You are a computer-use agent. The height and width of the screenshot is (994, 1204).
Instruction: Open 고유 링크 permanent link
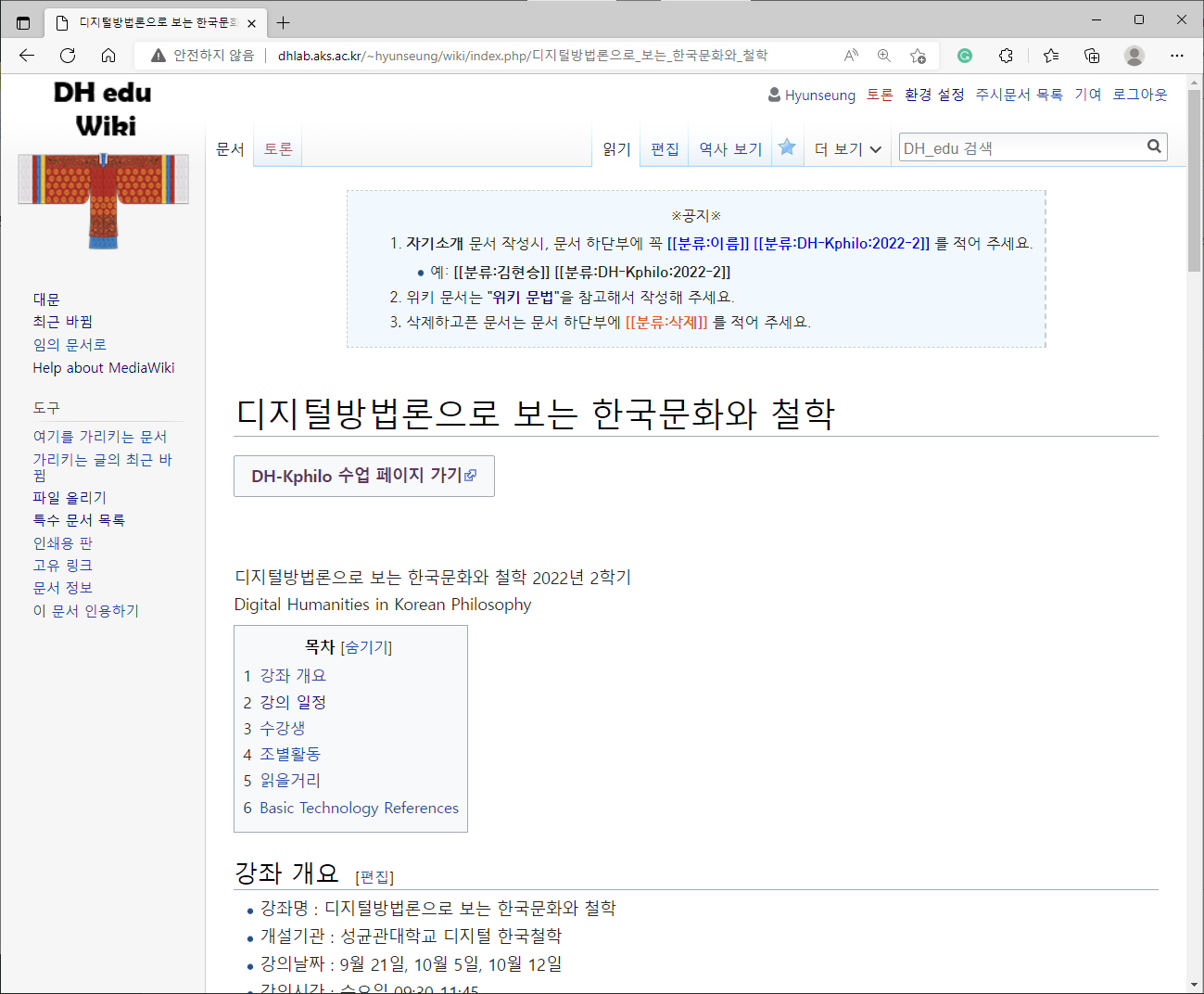63,566
